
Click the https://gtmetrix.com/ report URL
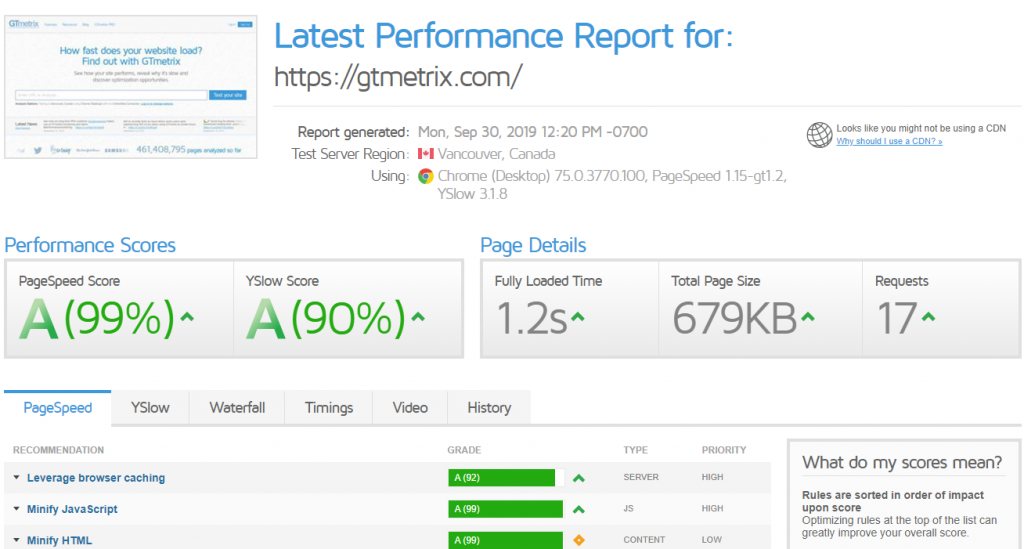pos(398,77)
